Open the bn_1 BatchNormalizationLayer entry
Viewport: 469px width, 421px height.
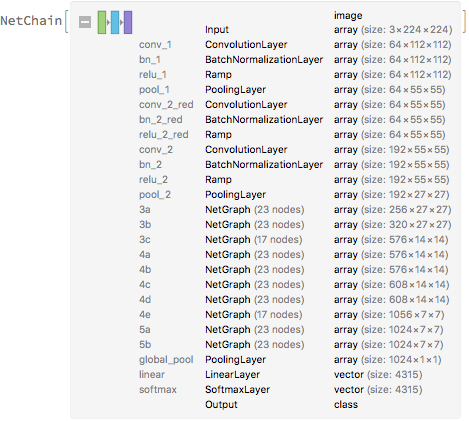(295, 60)
